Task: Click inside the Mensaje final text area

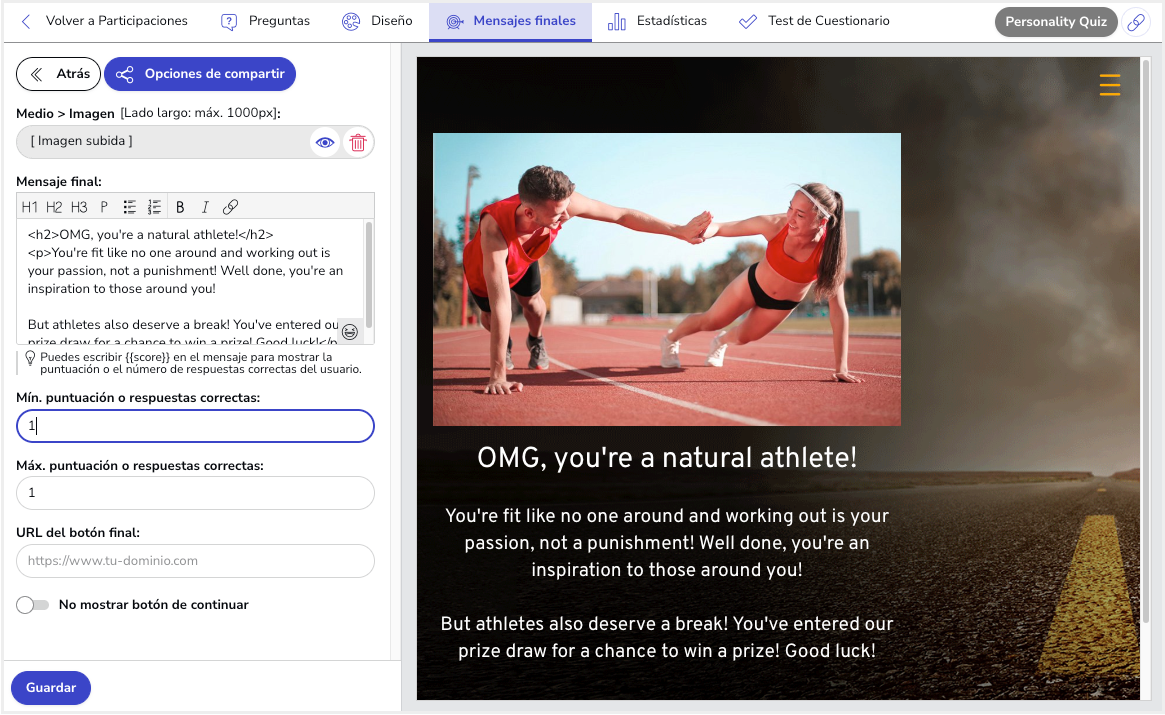Action: pos(189,281)
